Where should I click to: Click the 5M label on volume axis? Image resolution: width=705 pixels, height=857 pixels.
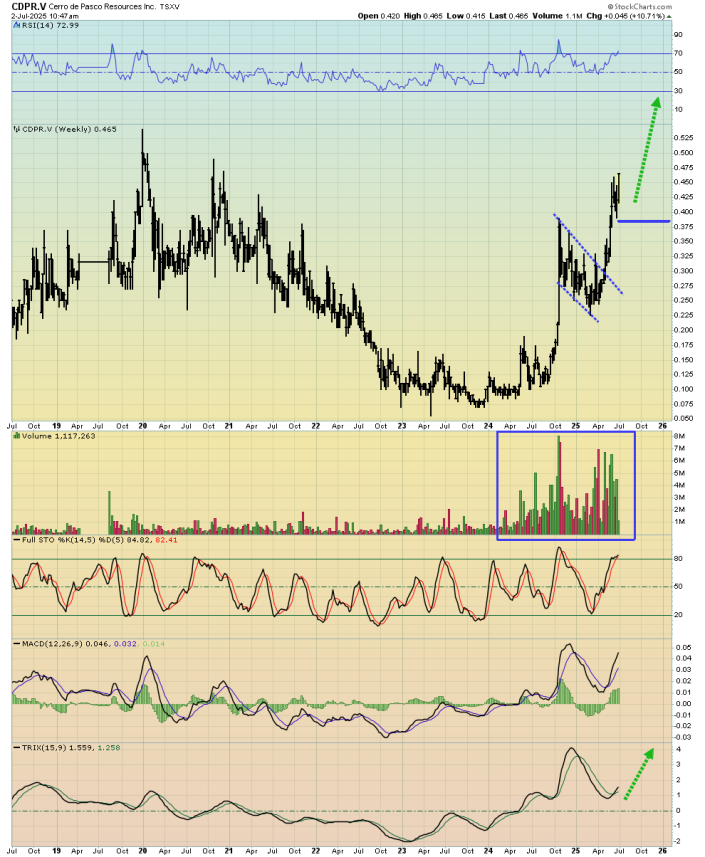click(680, 472)
